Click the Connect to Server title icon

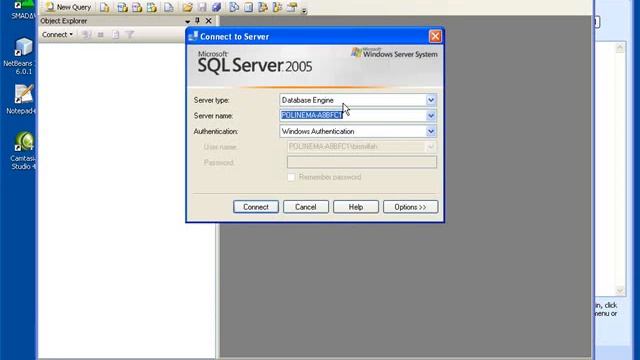tap(193, 36)
